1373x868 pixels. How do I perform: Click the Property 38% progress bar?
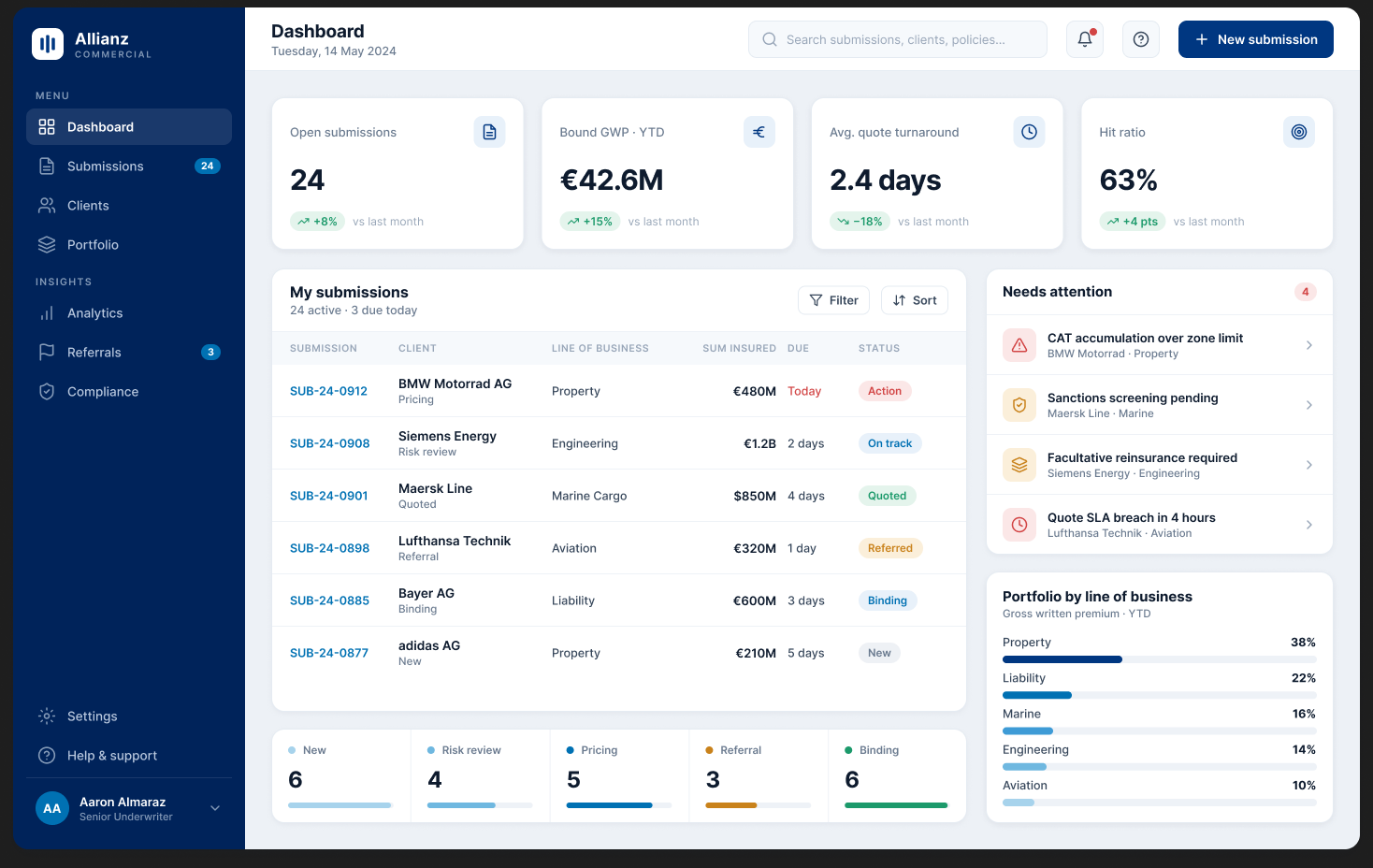pyautogui.click(x=1159, y=659)
